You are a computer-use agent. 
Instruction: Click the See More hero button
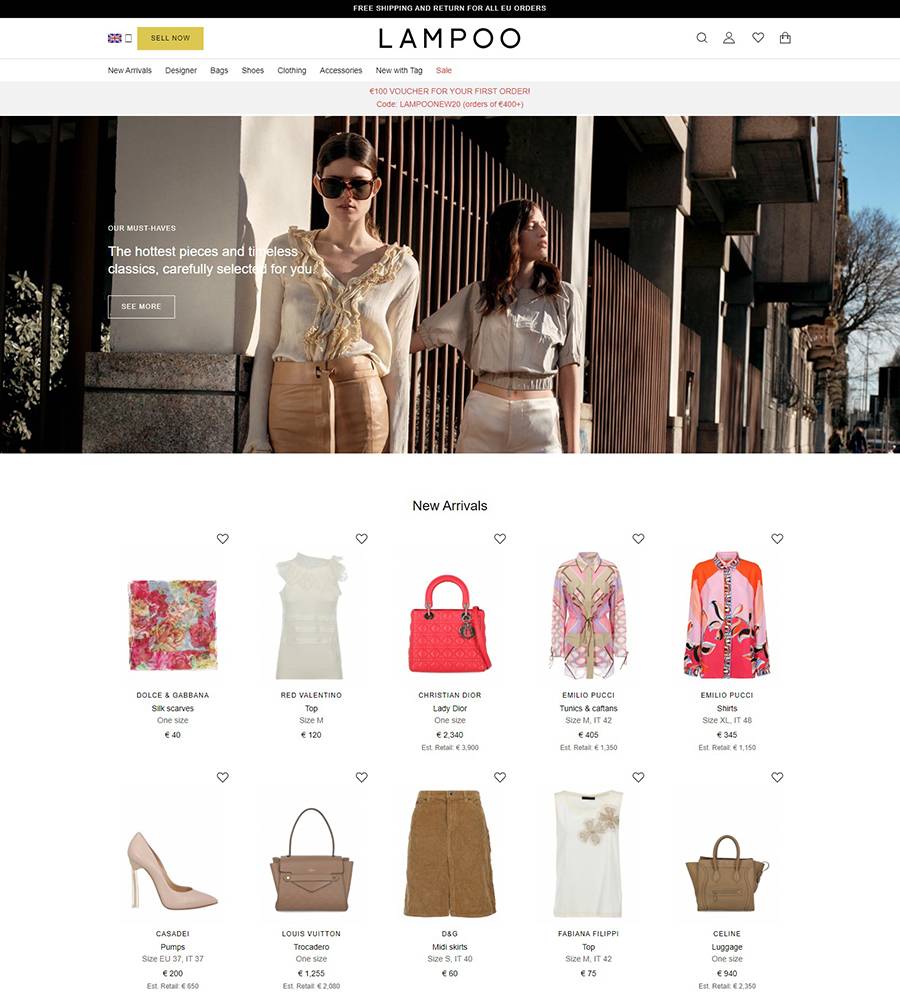point(141,306)
